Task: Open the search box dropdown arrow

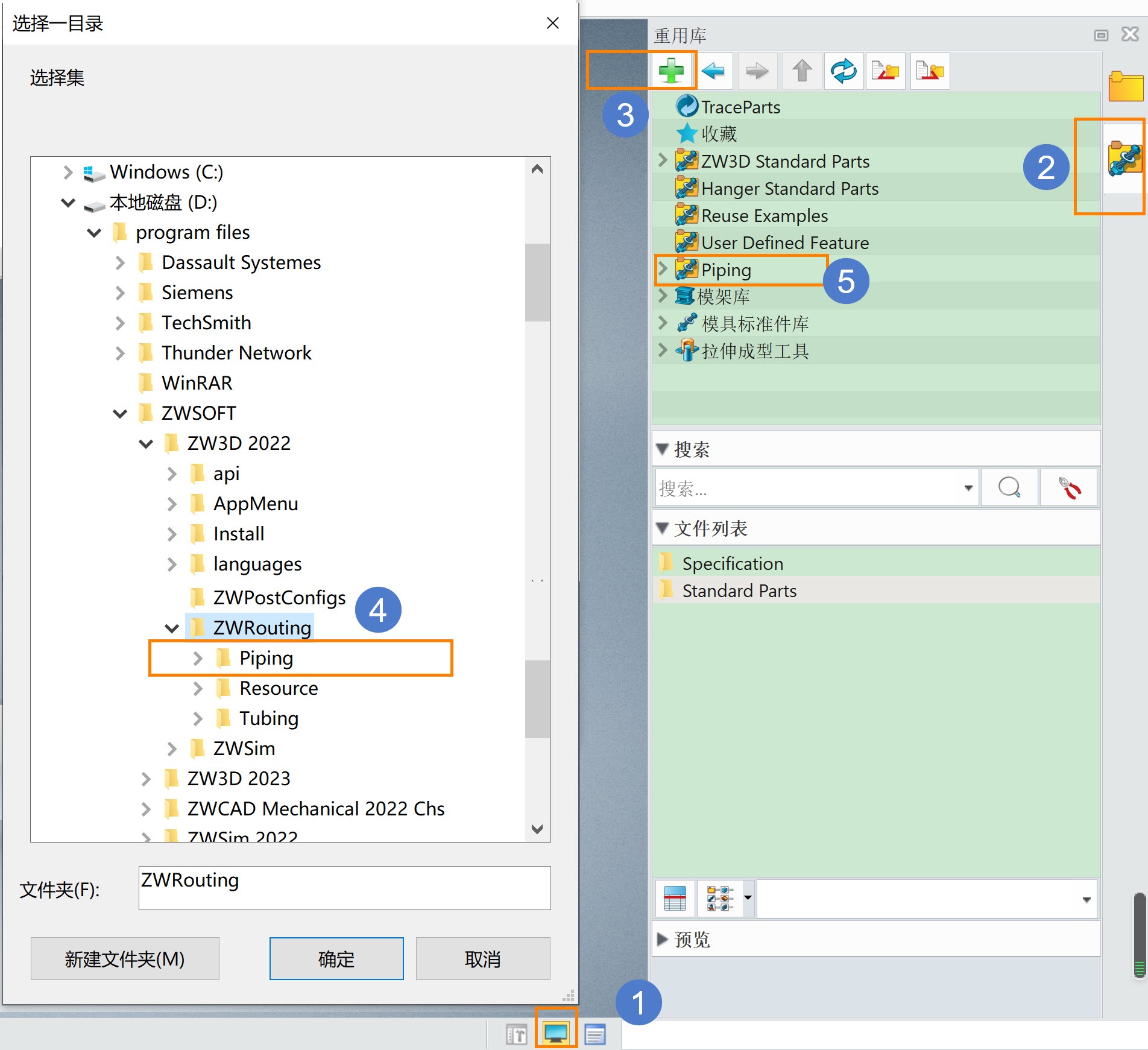Action: pos(968,488)
